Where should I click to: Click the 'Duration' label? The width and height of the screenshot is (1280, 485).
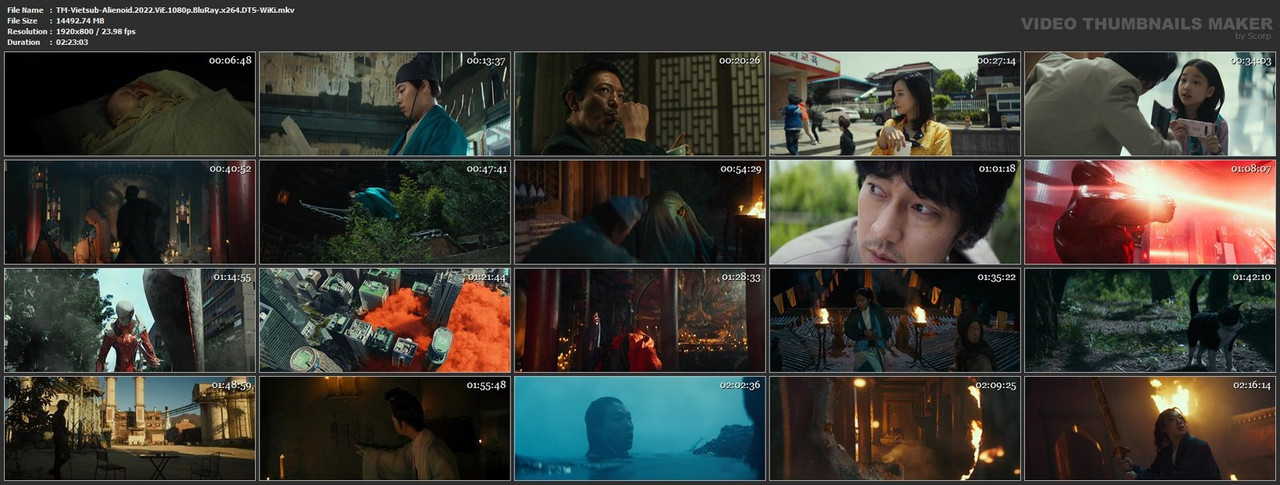point(23,42)
